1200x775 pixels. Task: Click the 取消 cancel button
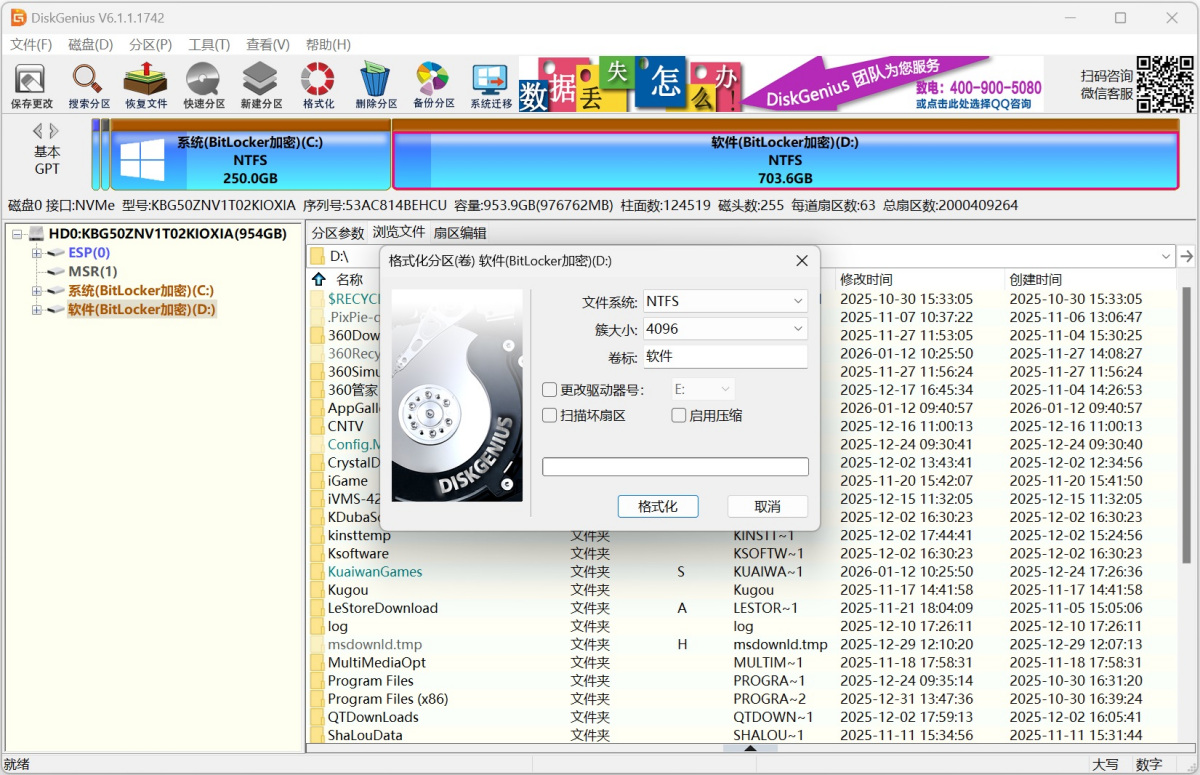(766, 506)
